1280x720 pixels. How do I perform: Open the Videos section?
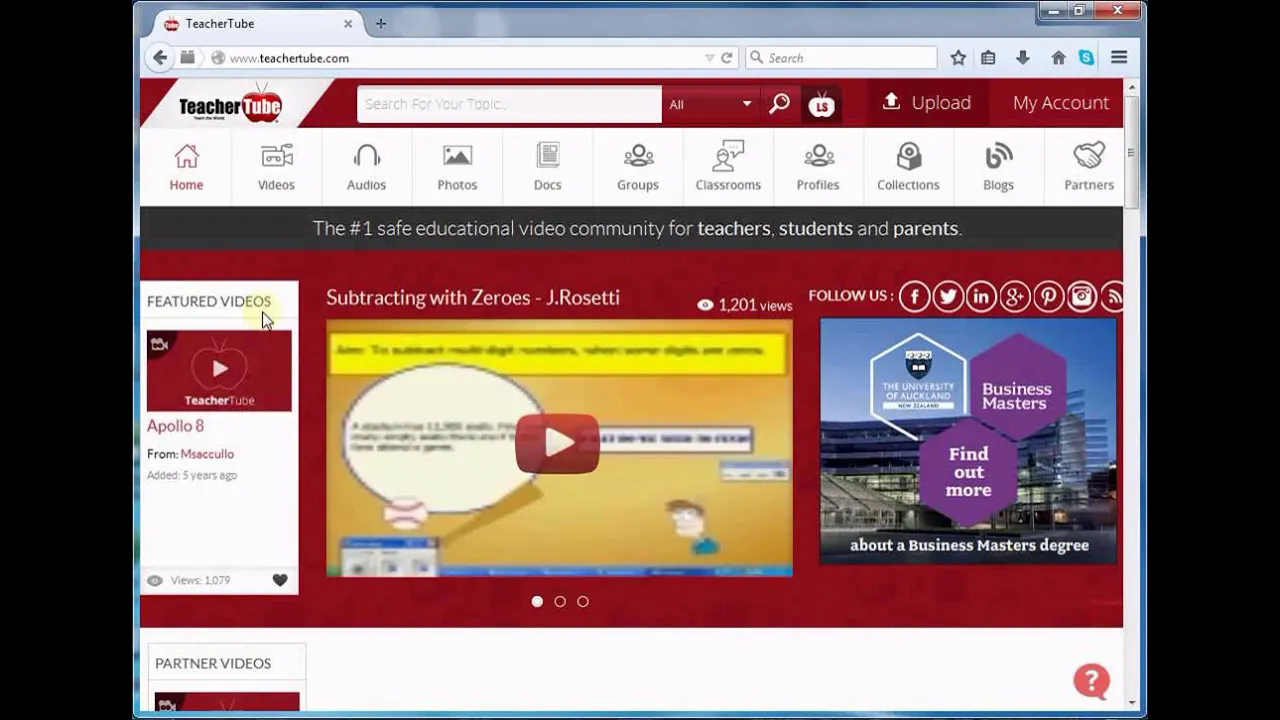pos(276,167)
